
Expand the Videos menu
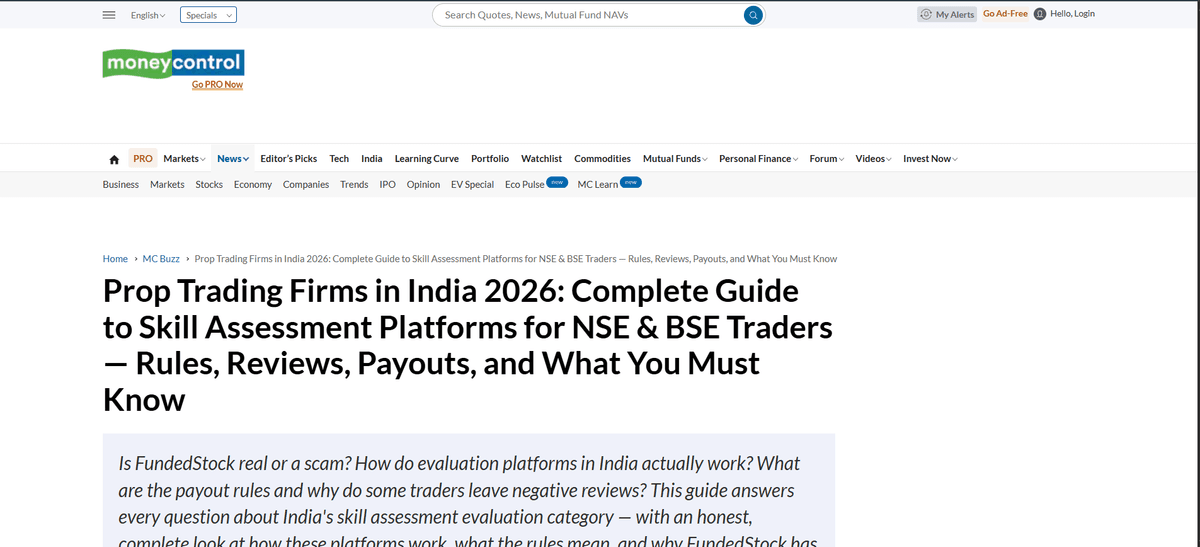point(873,159)
